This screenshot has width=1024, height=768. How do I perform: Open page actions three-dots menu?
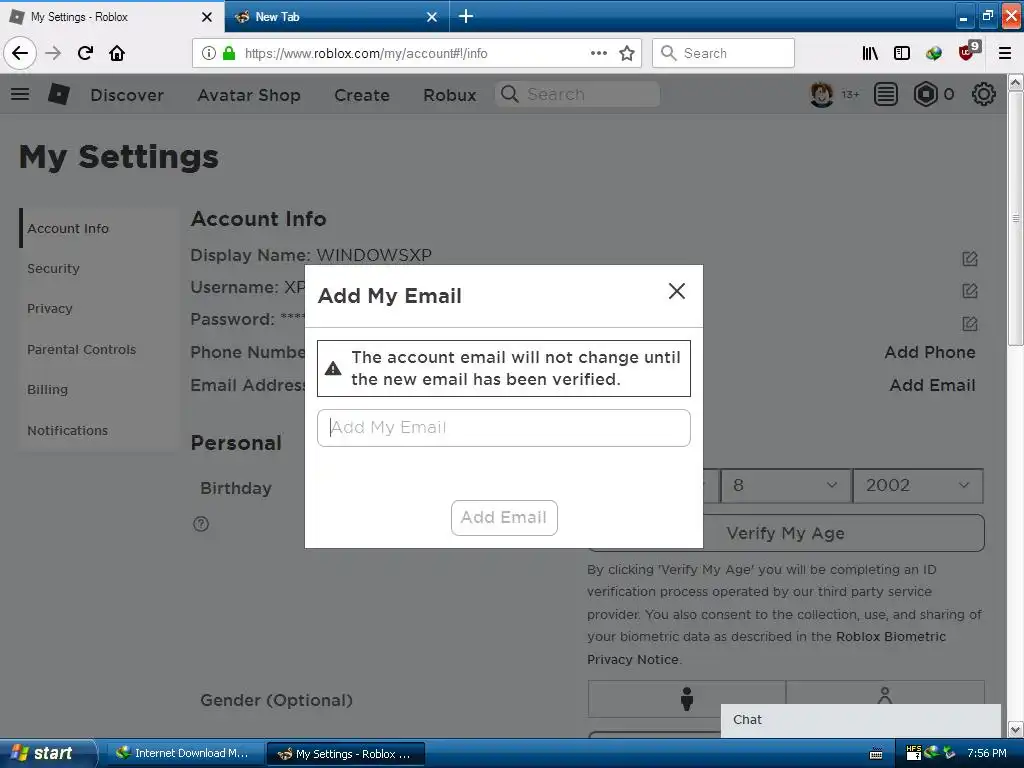click(x=599, y=53)
